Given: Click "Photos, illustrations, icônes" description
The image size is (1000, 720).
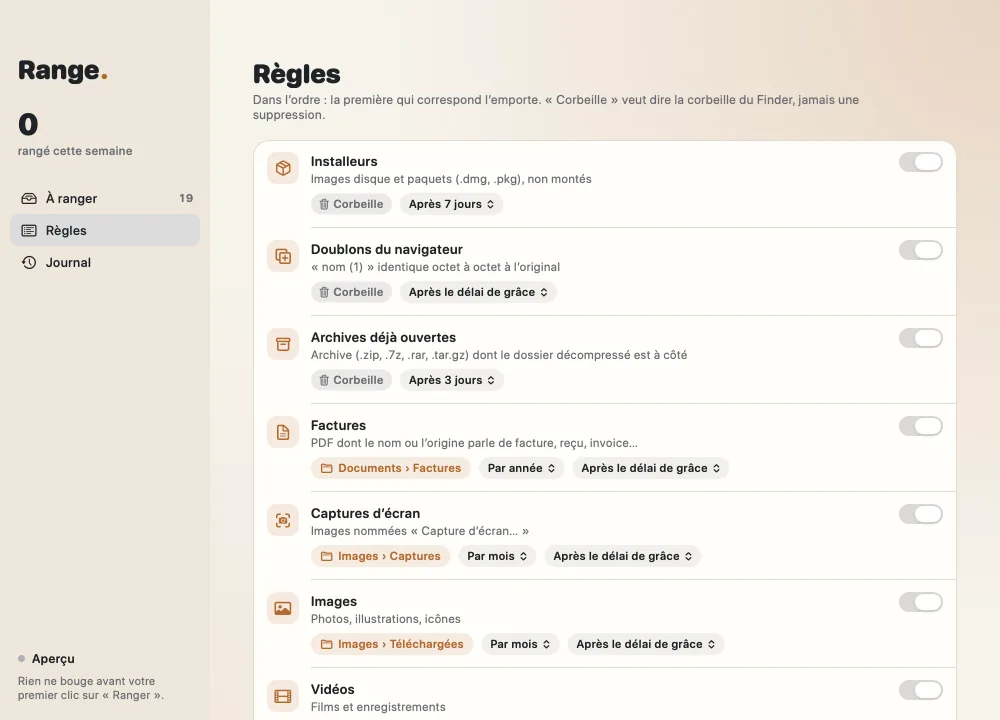Looking at the screenshot, I should click(385, 619).
